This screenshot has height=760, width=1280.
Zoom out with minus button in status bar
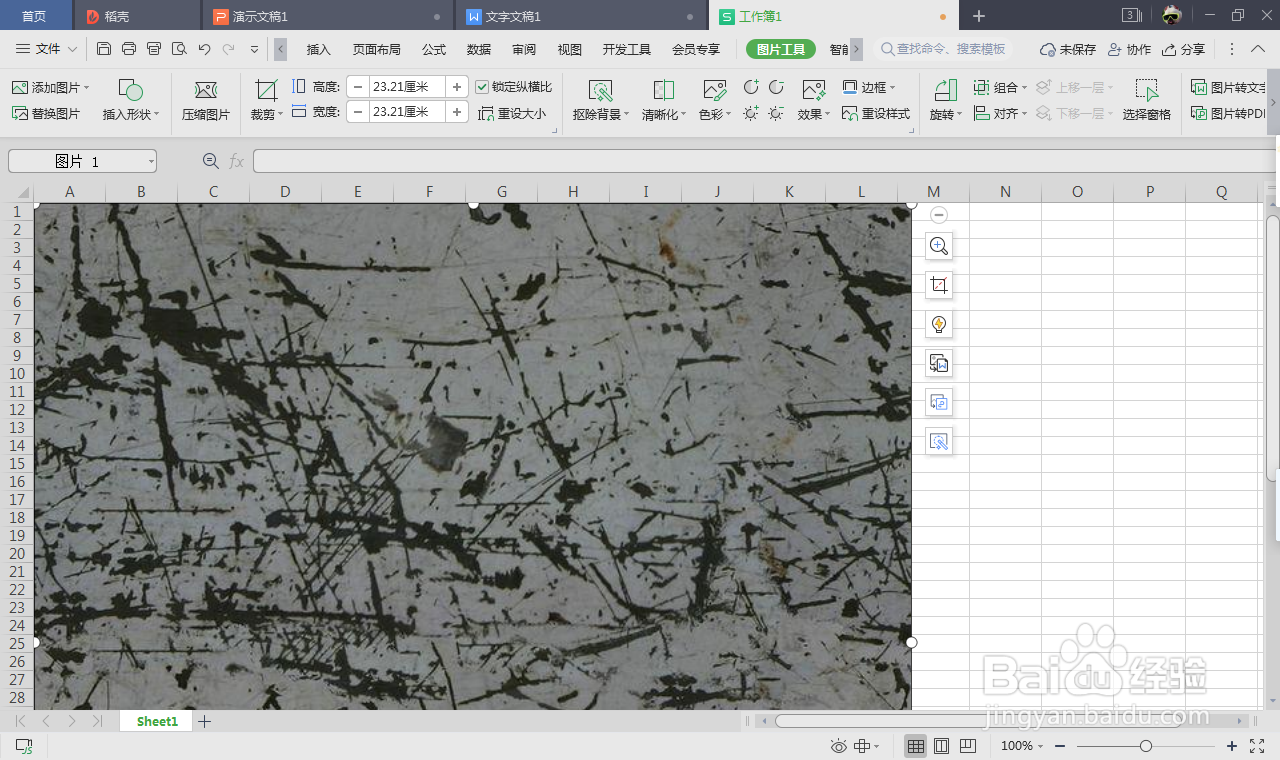click(1060, 746)
